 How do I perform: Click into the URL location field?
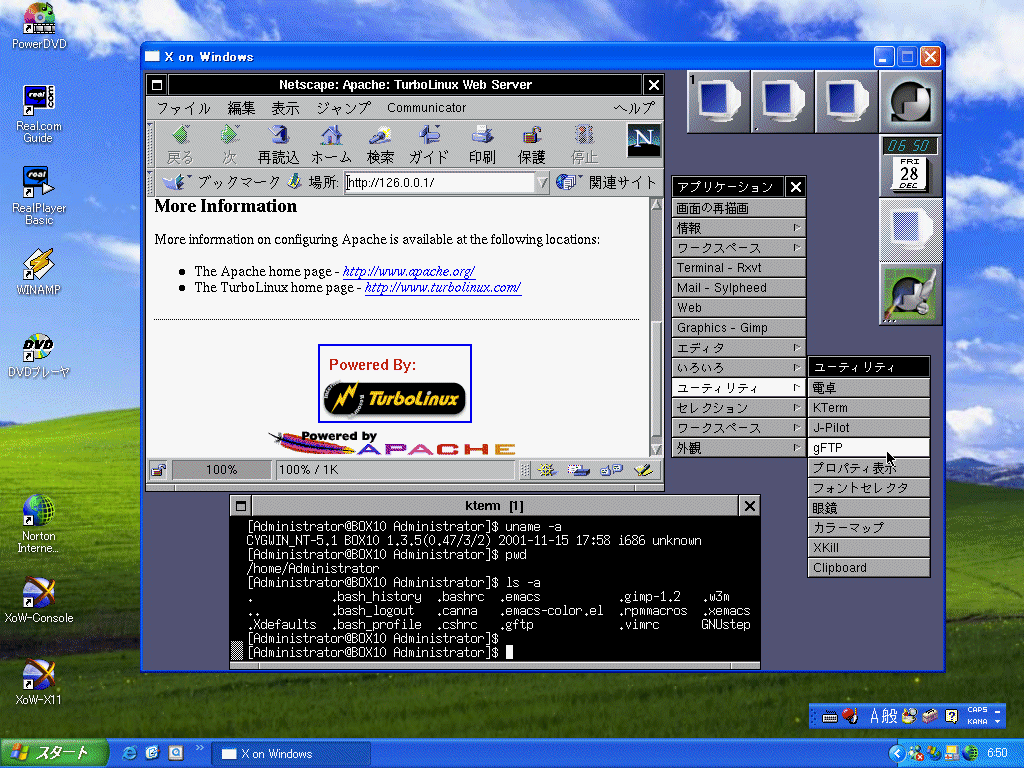440,183
